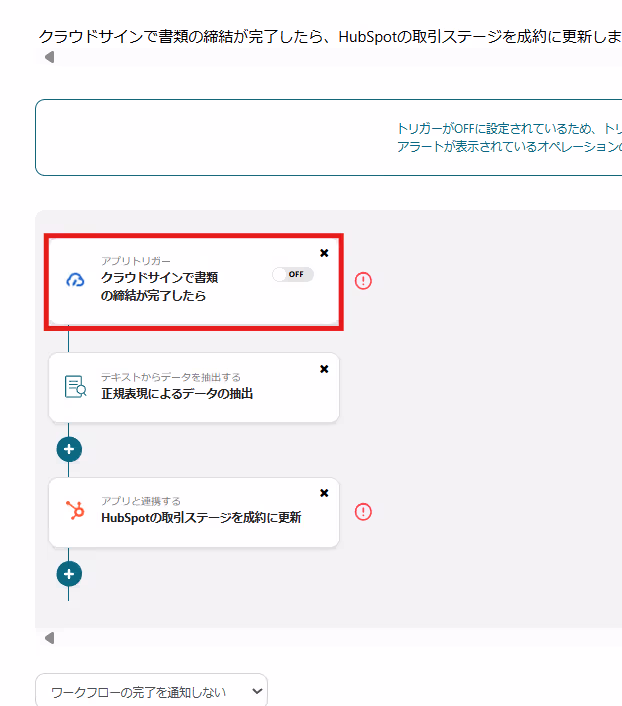Click the regex data extraction document icon

[x=75, y=387]
